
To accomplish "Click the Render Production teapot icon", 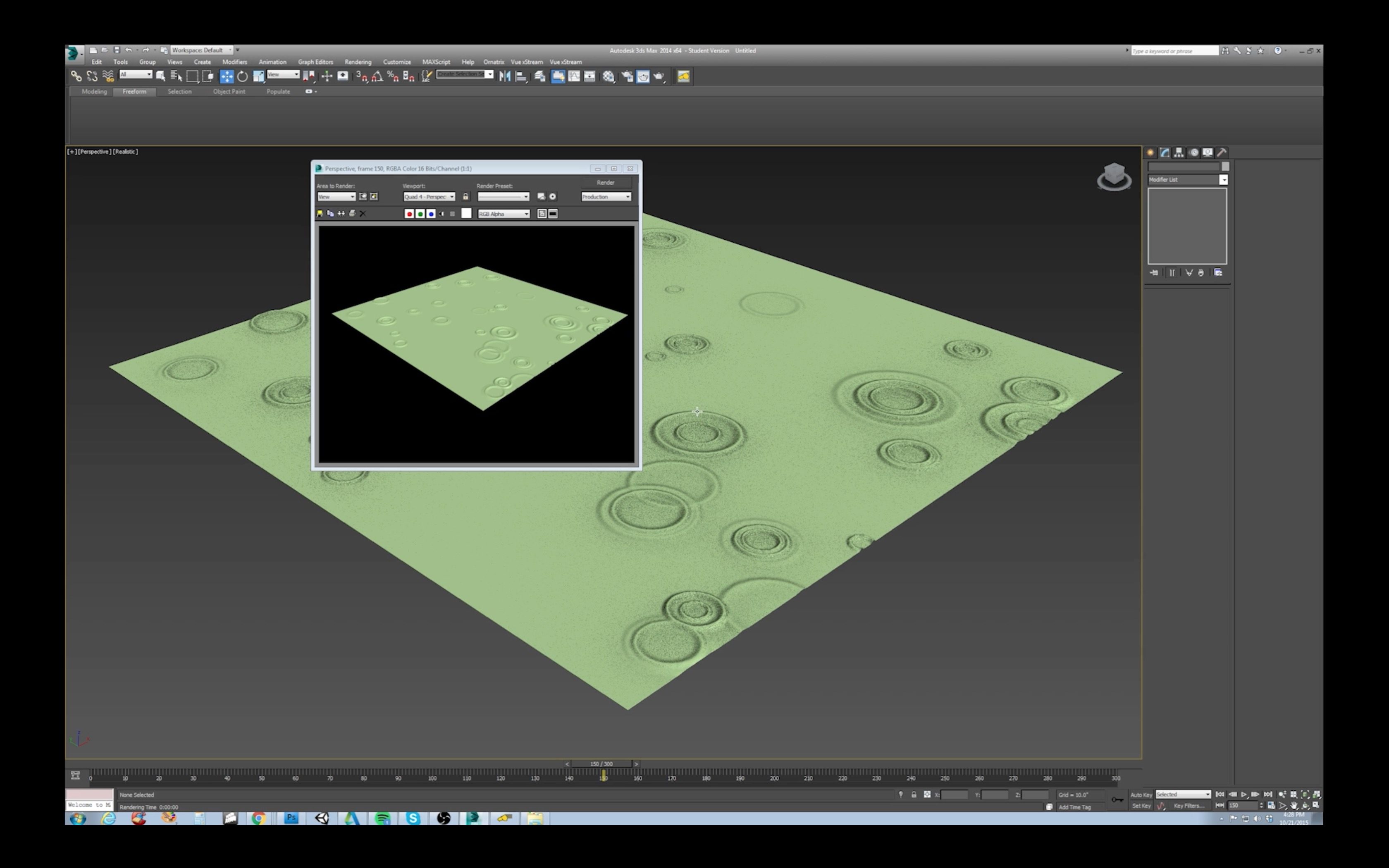I will 659,76.
